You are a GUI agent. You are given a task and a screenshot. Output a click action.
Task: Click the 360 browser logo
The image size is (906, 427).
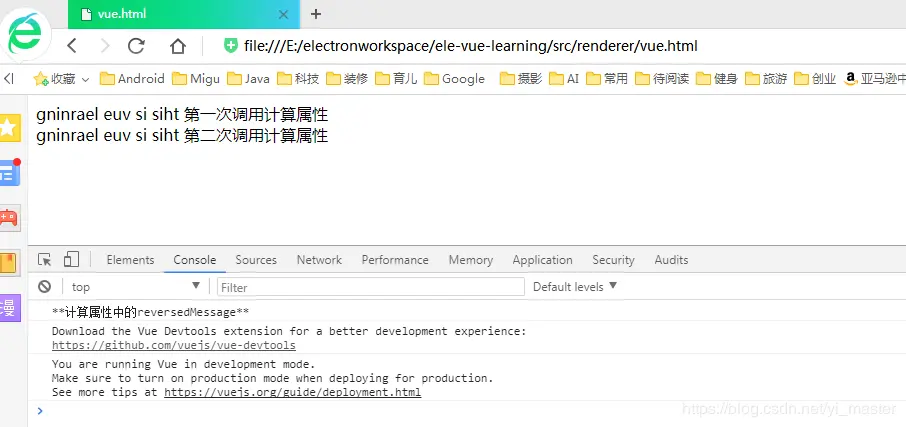[x=25, y=33]
